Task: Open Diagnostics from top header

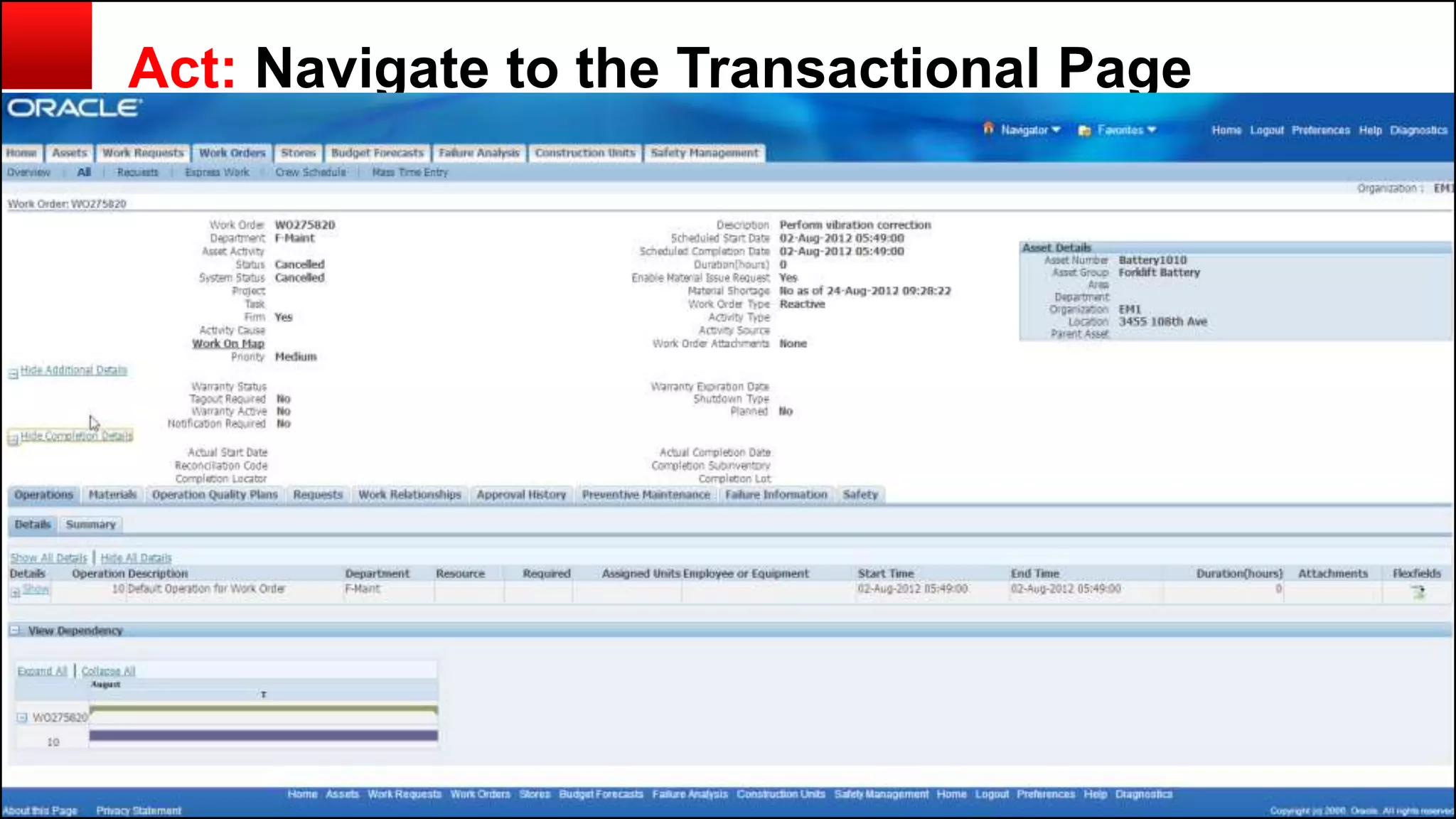Action: [1419, 131]
